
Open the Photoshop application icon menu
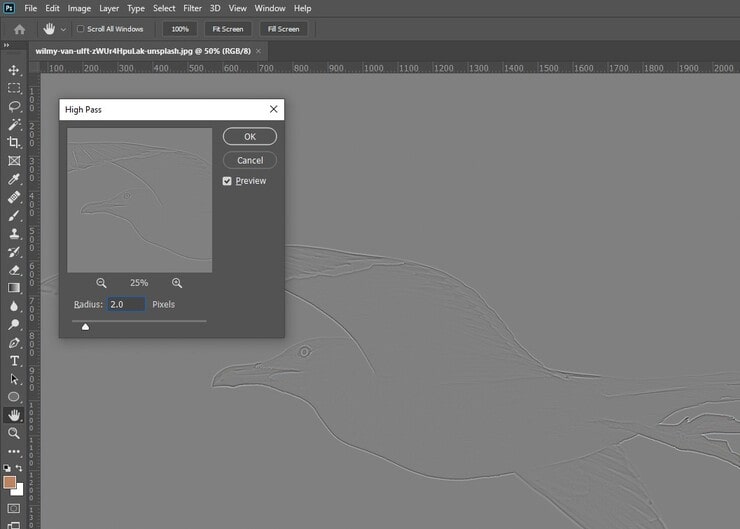point(9,8)
